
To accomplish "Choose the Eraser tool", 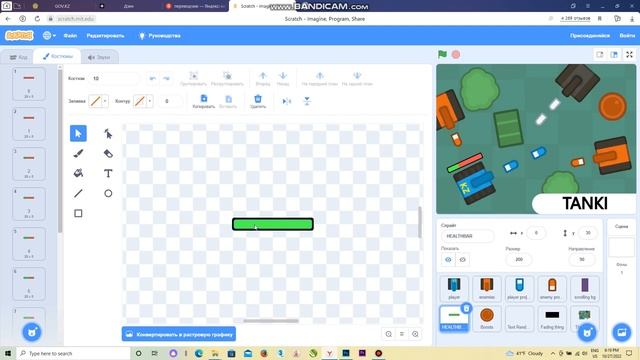I will click(108, 153).
